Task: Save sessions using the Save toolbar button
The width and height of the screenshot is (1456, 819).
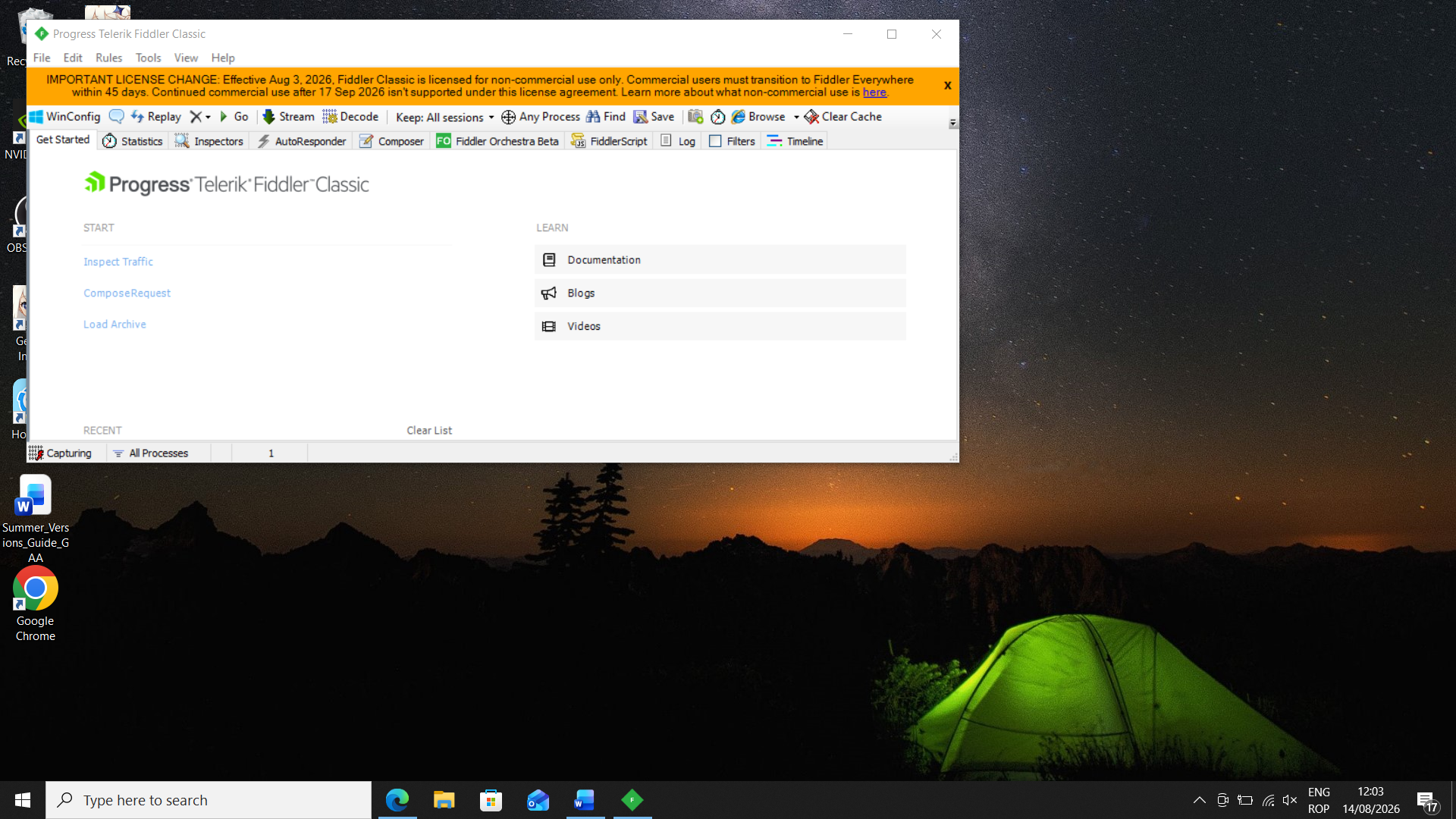Action: pyautogui.click(x=654, y=117)
